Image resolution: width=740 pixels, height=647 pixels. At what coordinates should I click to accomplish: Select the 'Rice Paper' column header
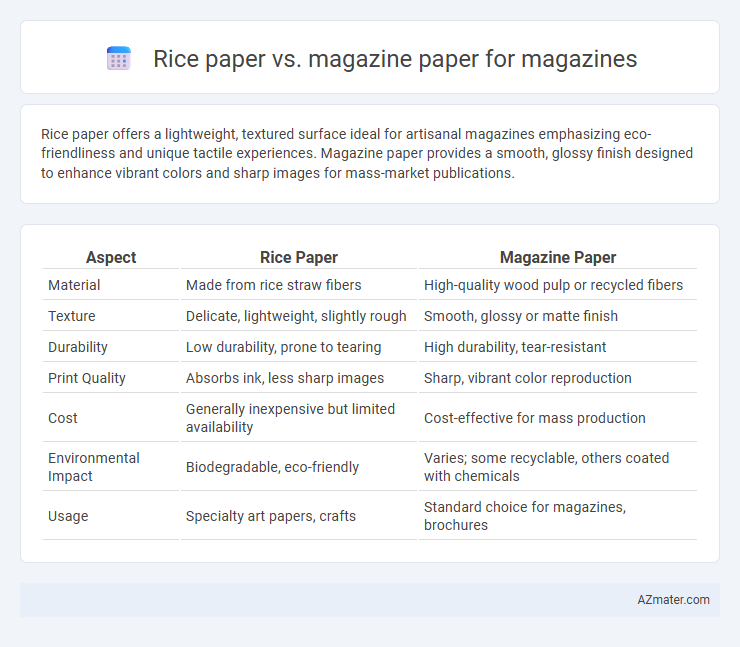coord(299,257)
